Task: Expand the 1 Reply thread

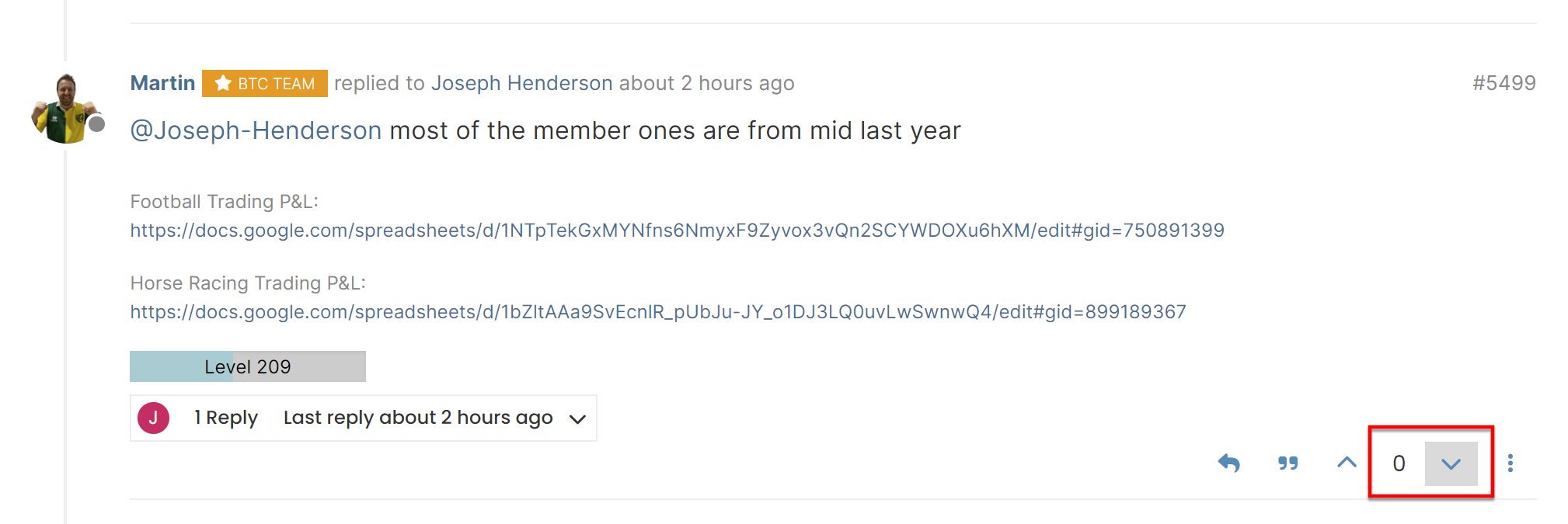Action: click(x=226, y=418)
